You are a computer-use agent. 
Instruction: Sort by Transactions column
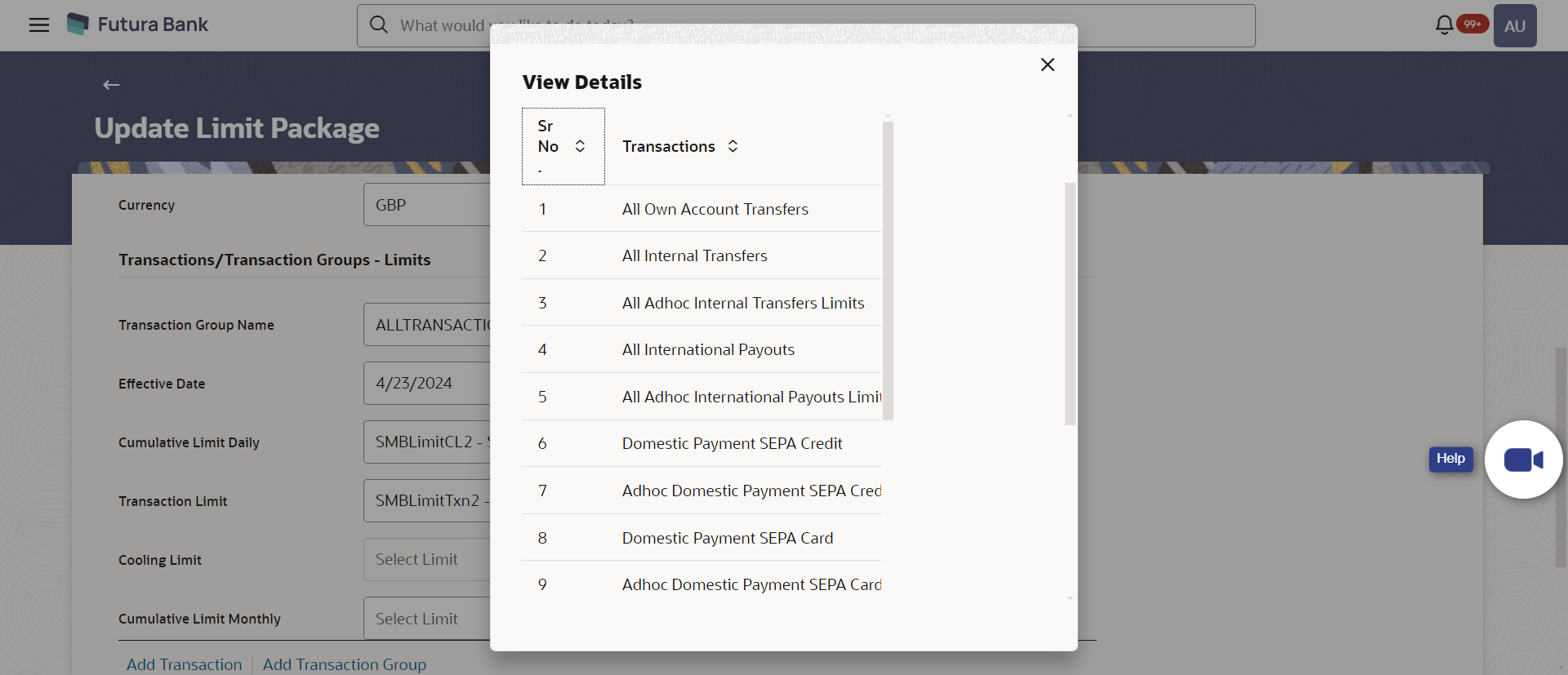click(733, 146)
